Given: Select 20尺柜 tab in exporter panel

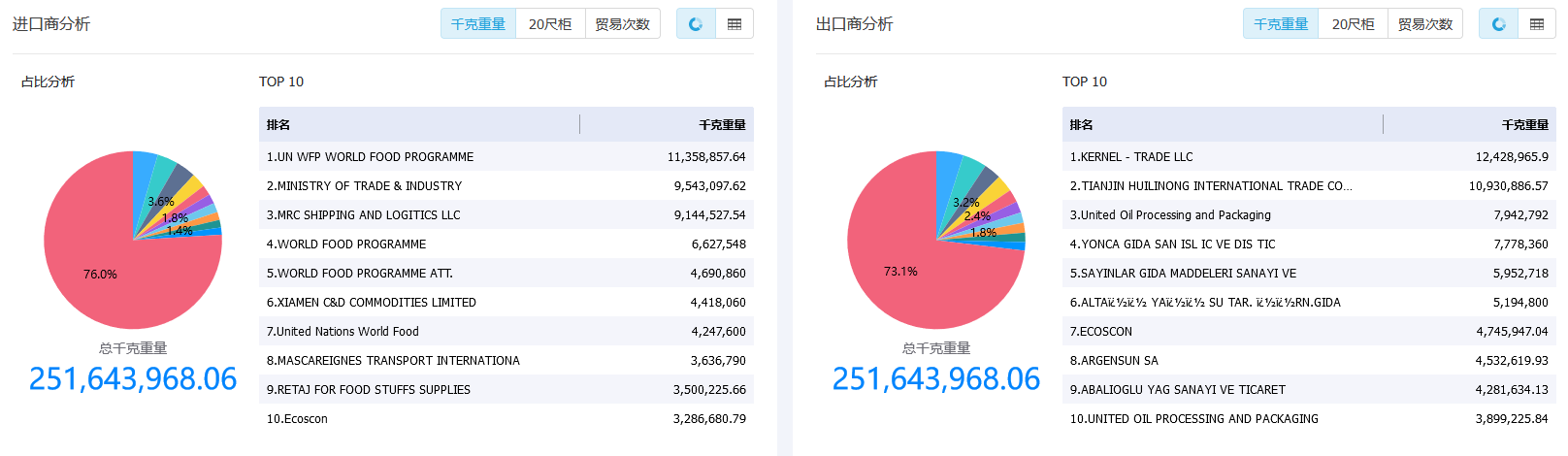Looking at the screenshot, I should 1353,24.
